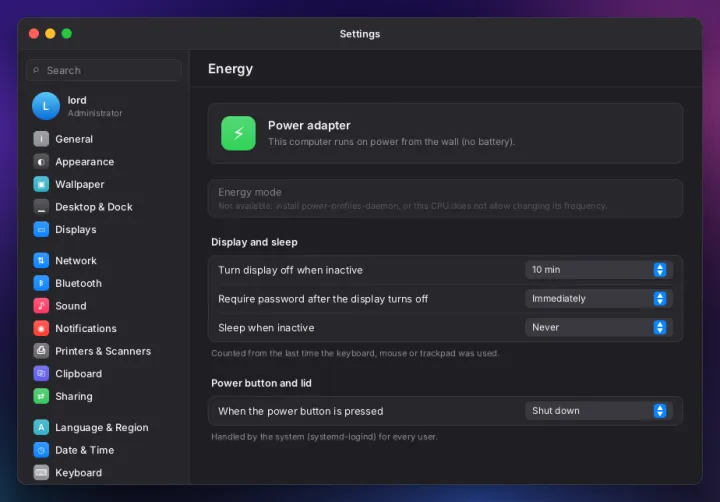Select Bluetooth label in the sidebar

pos(79,283)
